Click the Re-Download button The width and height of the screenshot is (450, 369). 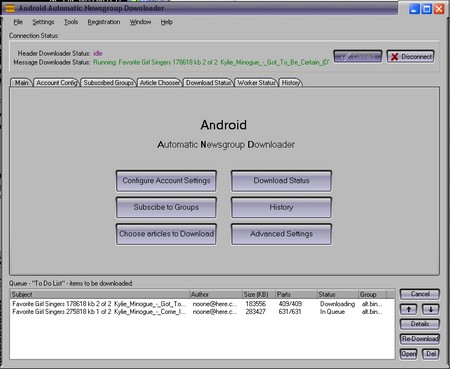coord(420,339)
